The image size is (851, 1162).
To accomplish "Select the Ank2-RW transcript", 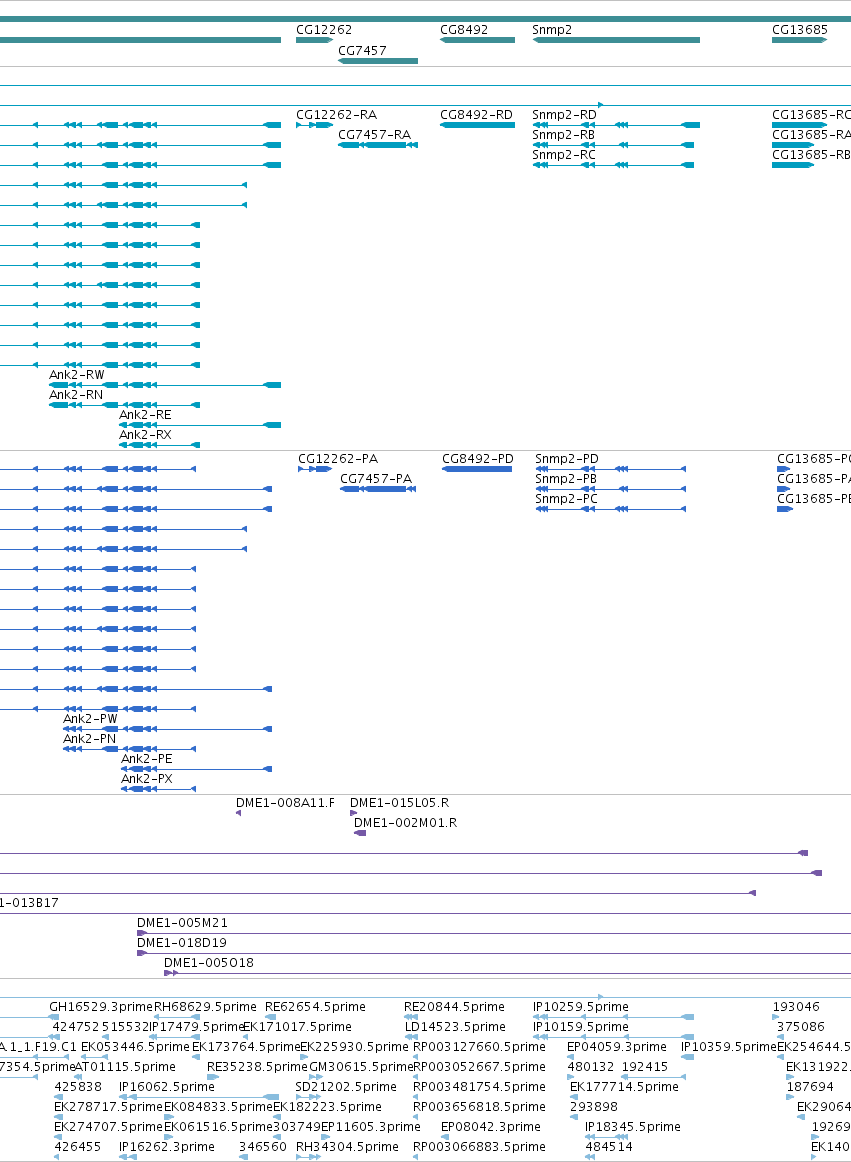I will [165, 385].
